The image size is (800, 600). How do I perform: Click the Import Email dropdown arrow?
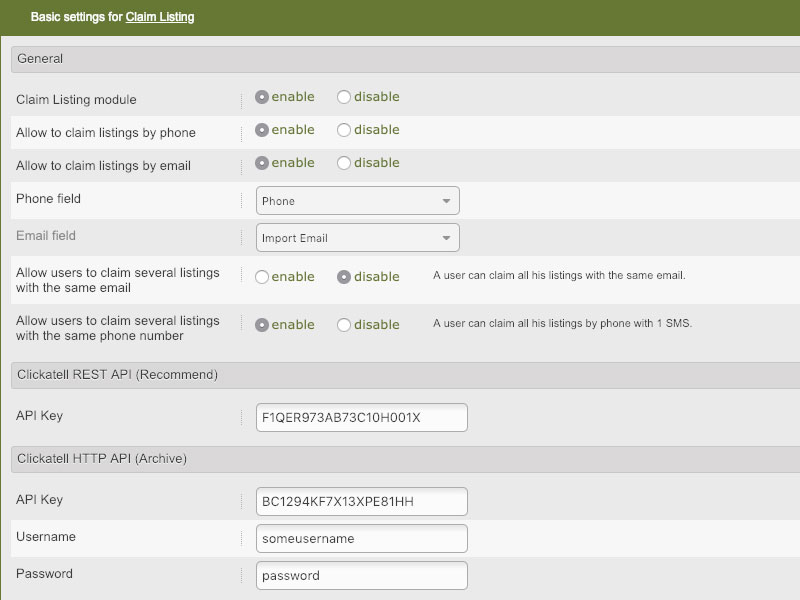pyautogui.click(x=446, y=239)
